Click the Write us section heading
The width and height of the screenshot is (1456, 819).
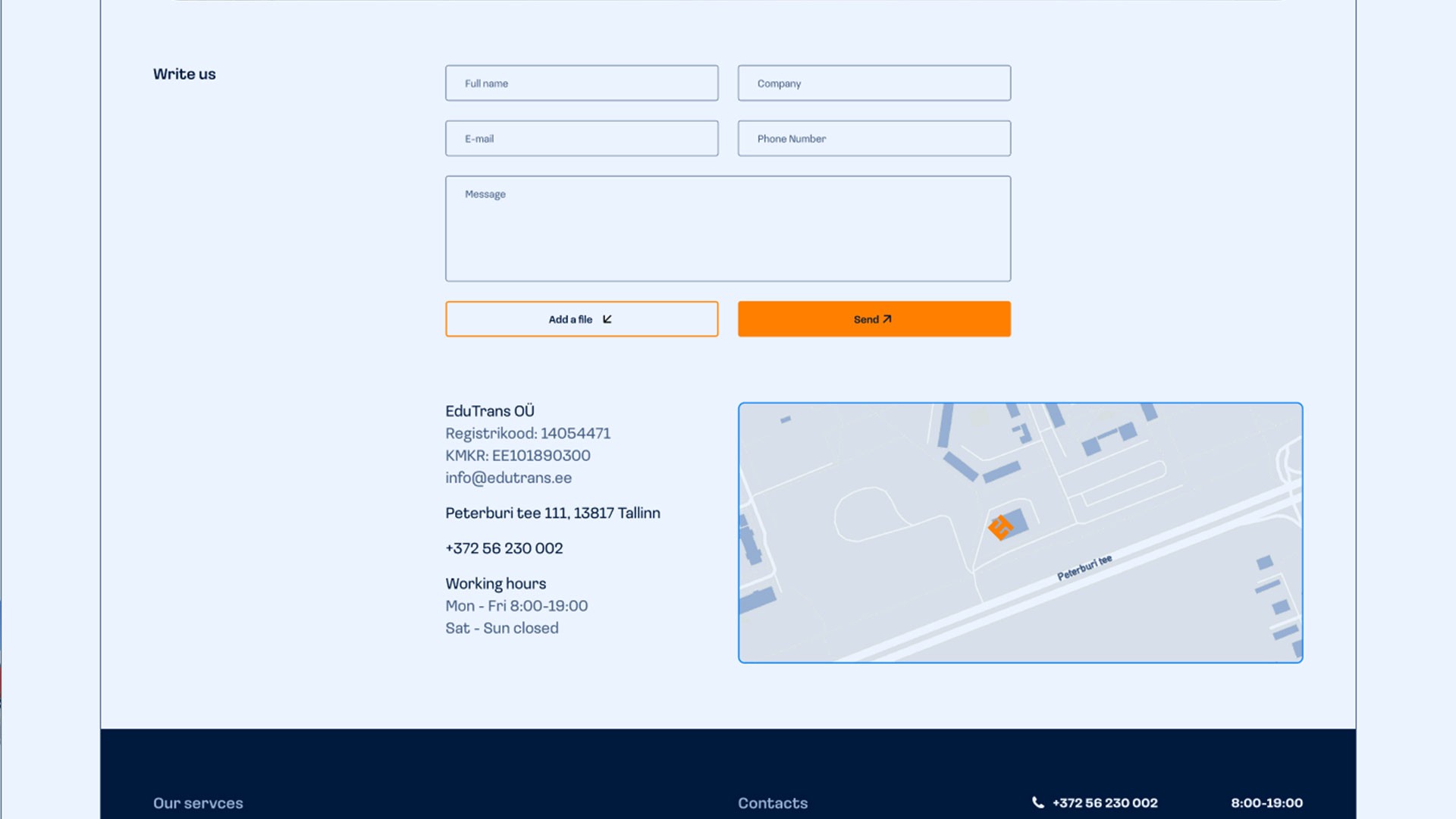tap(184, 74)
